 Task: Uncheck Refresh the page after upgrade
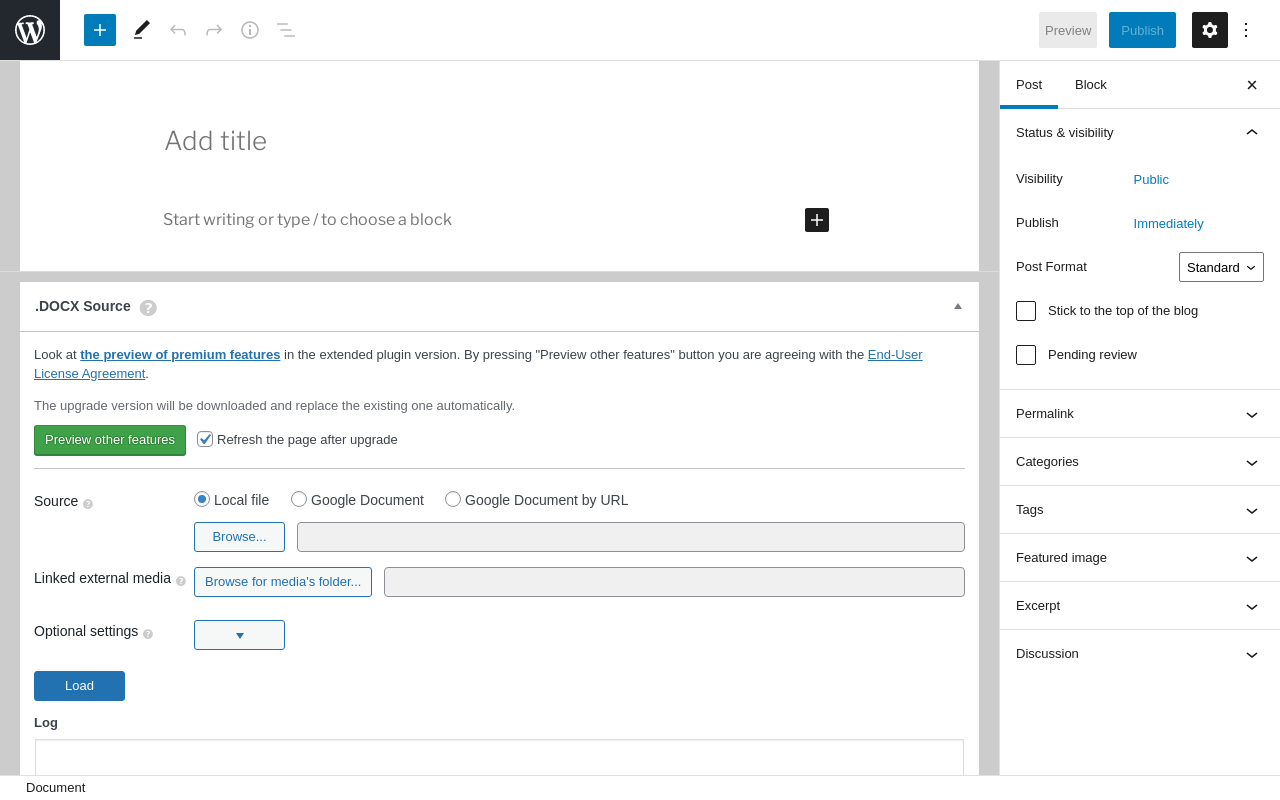(205, 439)
